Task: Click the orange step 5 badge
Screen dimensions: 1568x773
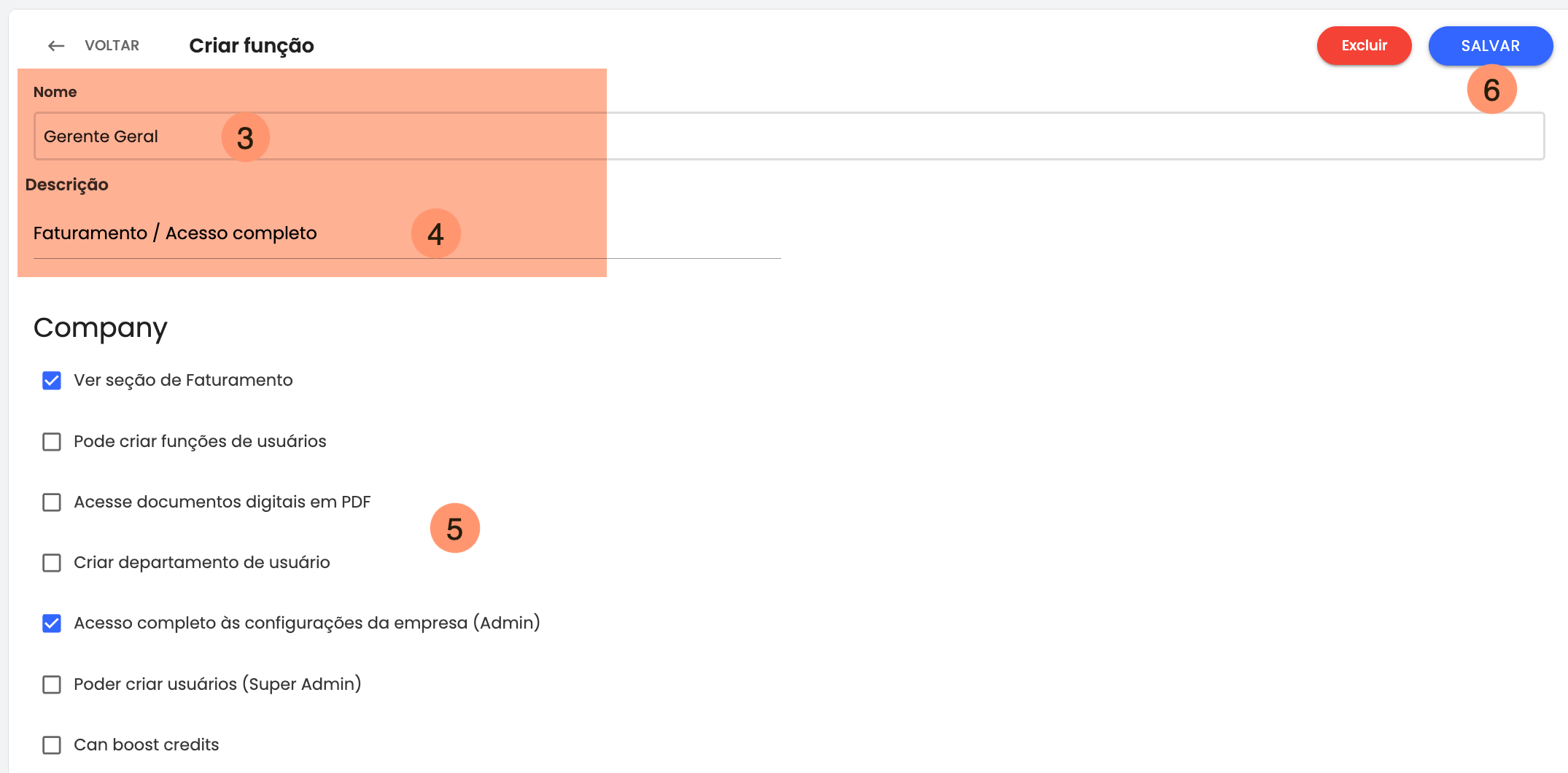Action: [455, 528]
